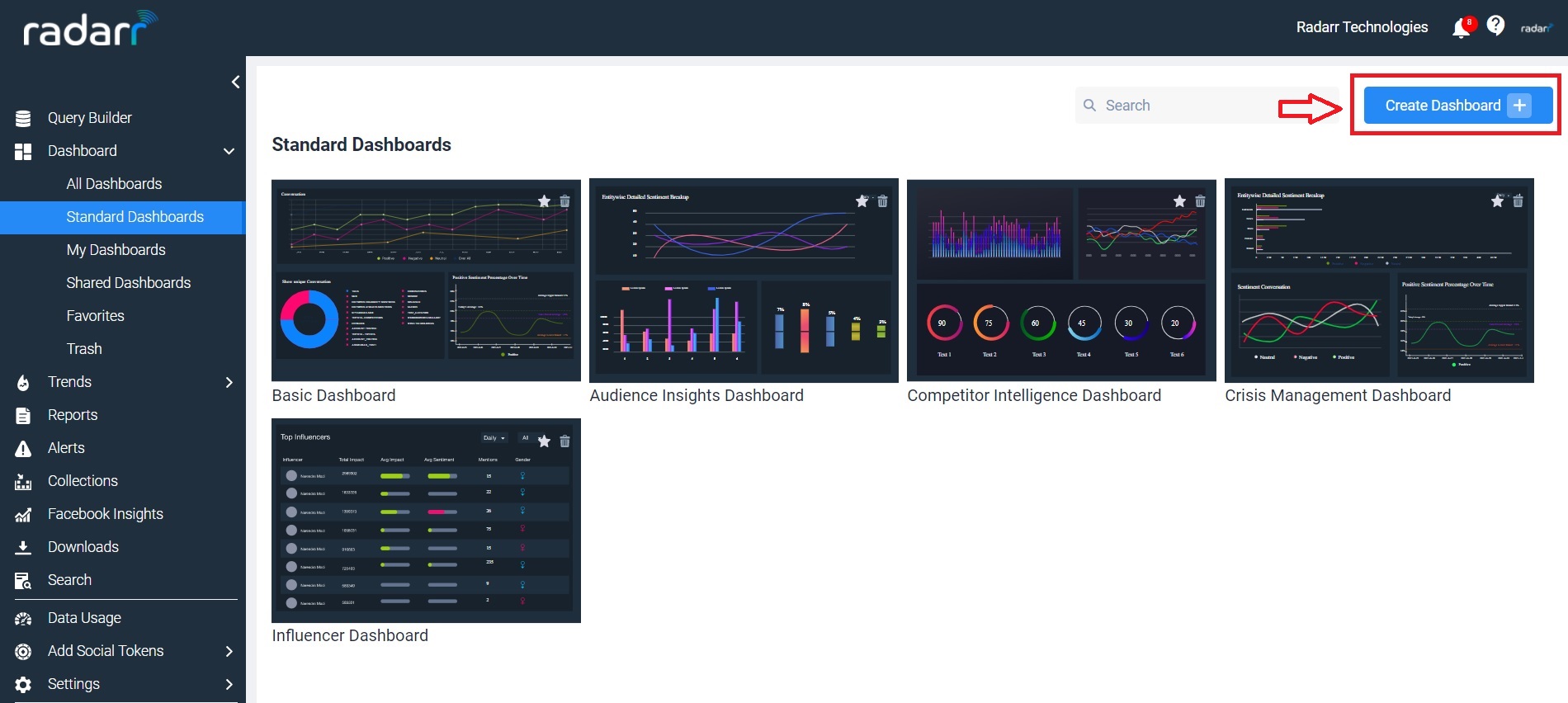This screenshot has height=703, width=1568.
Task: Click the Facebook Insights chart icon
Action: tap(23, 514)
